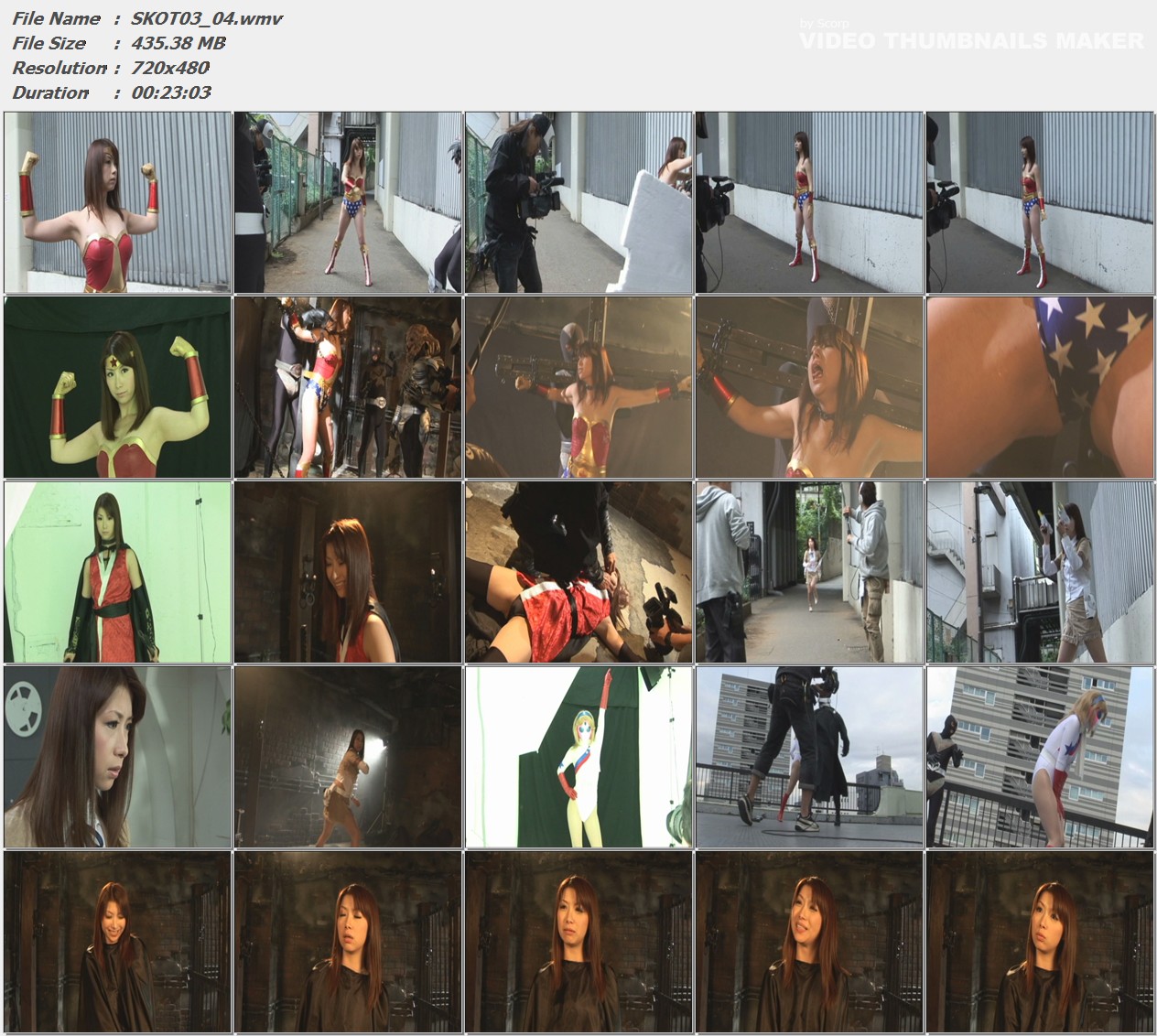Click the duration value 00:23:03
This screenshot has height=1036, width=1157.
tap(171, 92)
